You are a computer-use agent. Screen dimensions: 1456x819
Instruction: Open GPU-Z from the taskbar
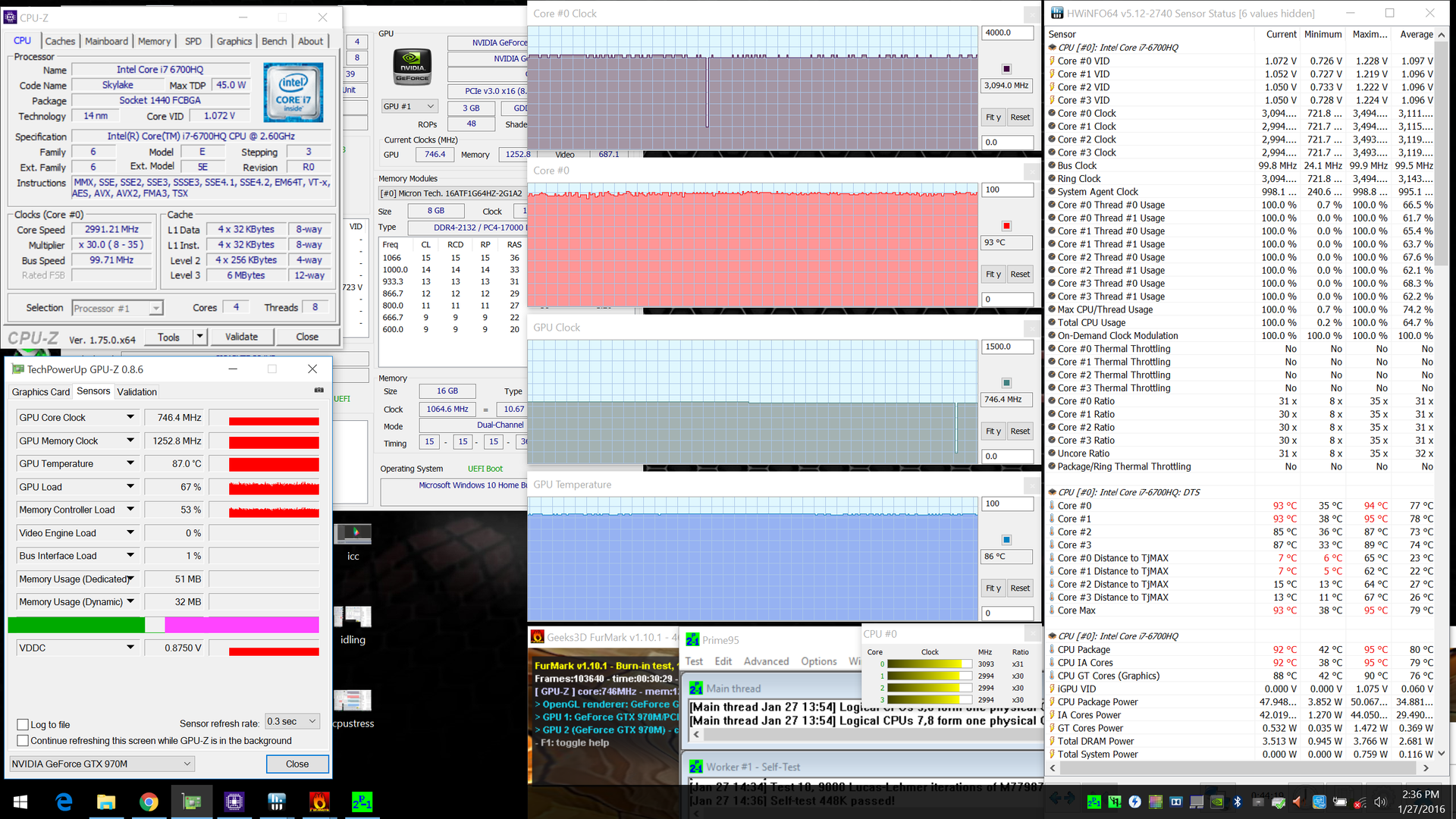coord(192,802)
